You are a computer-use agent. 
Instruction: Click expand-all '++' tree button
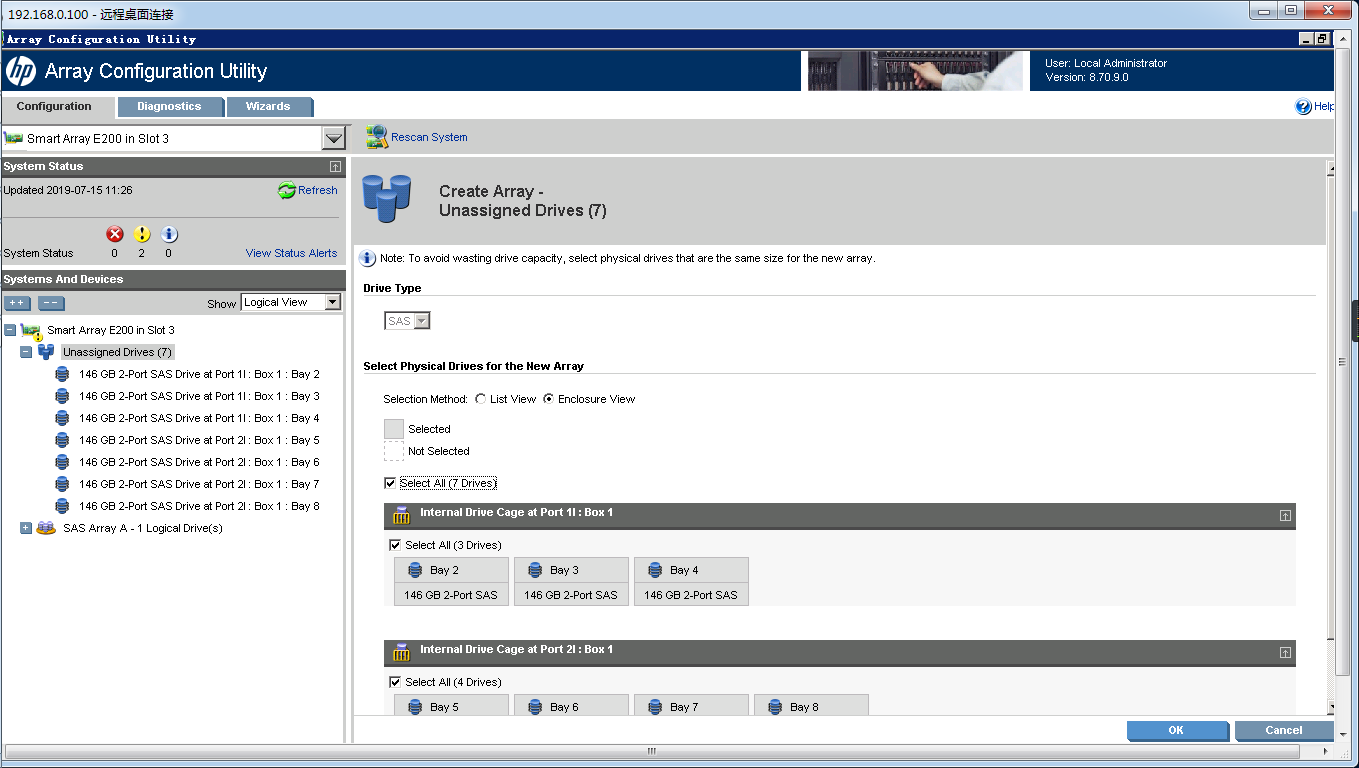(18, 303)
